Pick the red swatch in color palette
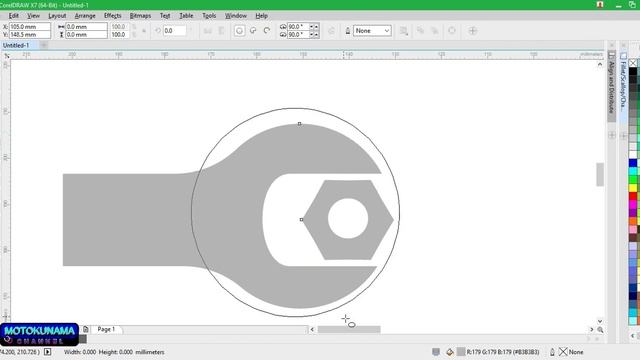This screenshot has height=360, width=640. tap(633, 196)
